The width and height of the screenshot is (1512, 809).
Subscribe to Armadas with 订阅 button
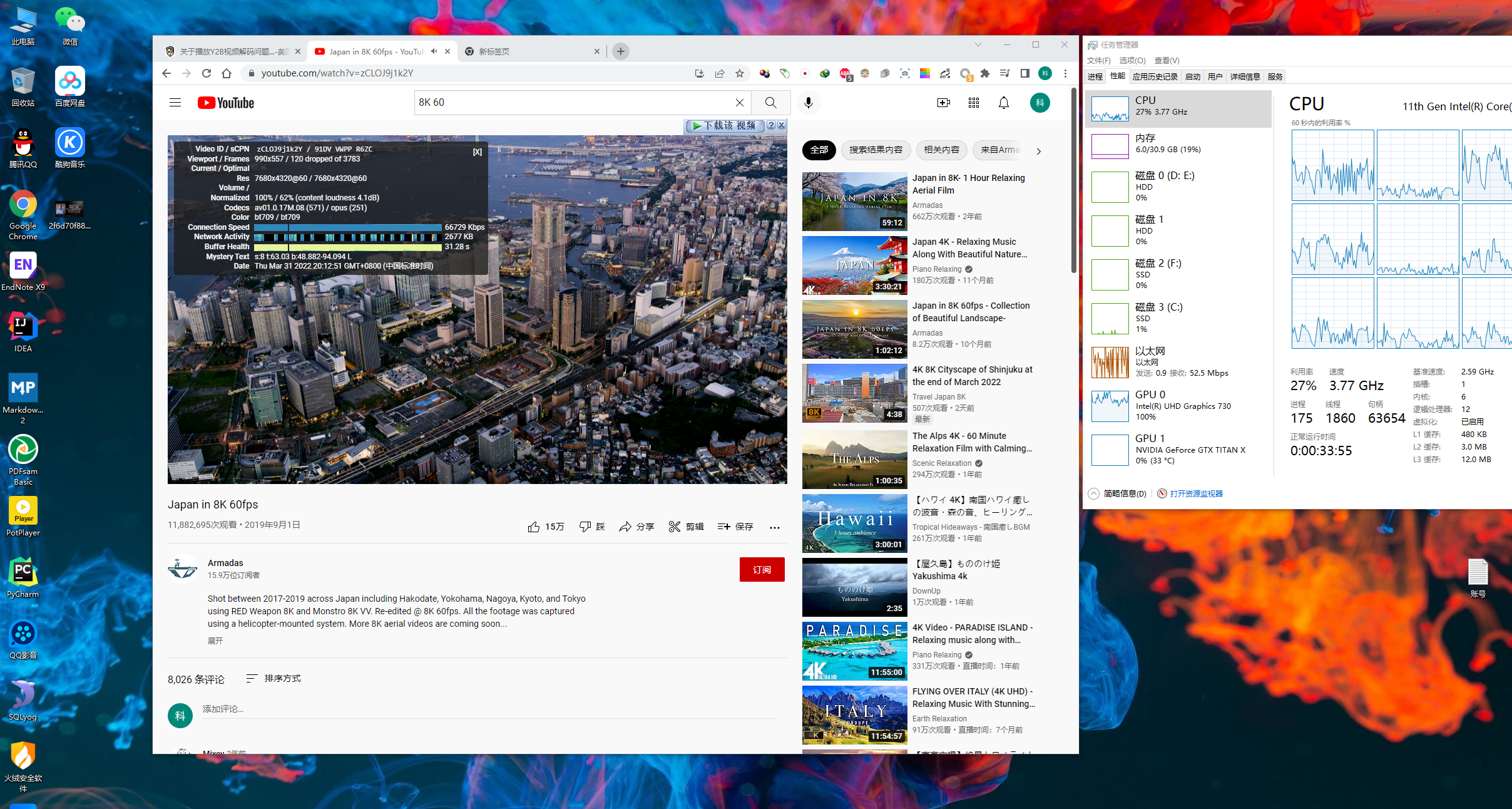click(762, 570)
